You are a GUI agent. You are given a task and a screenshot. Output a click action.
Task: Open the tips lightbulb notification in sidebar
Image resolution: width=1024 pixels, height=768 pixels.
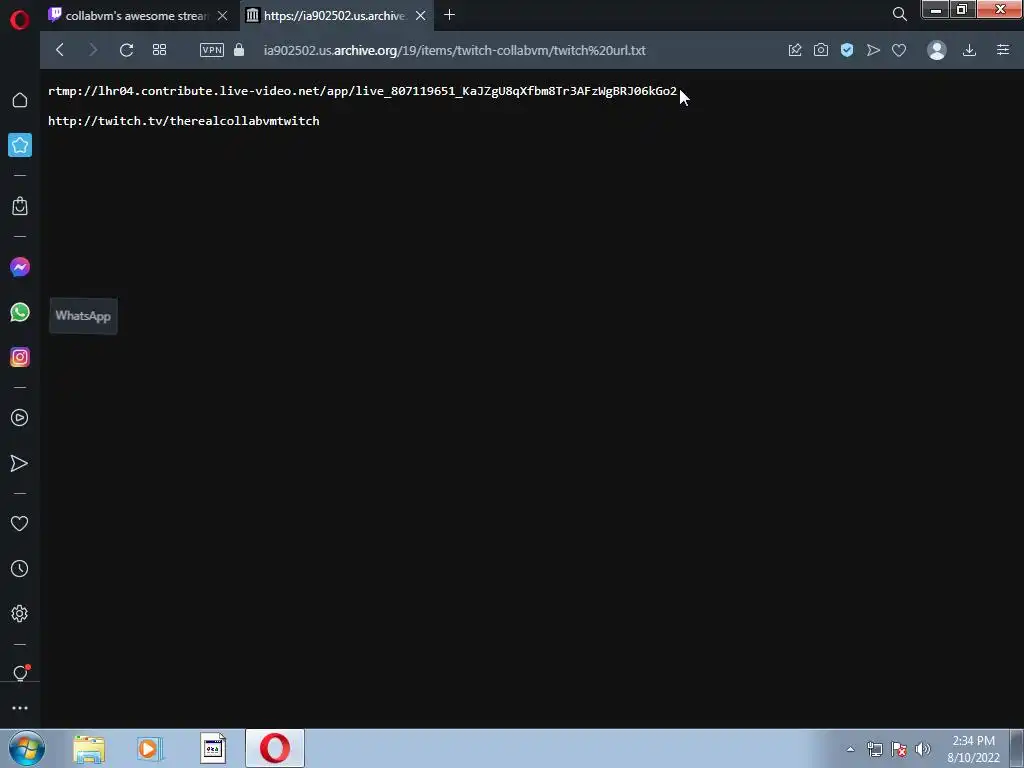pyautogui.click(x=20, y=673)
